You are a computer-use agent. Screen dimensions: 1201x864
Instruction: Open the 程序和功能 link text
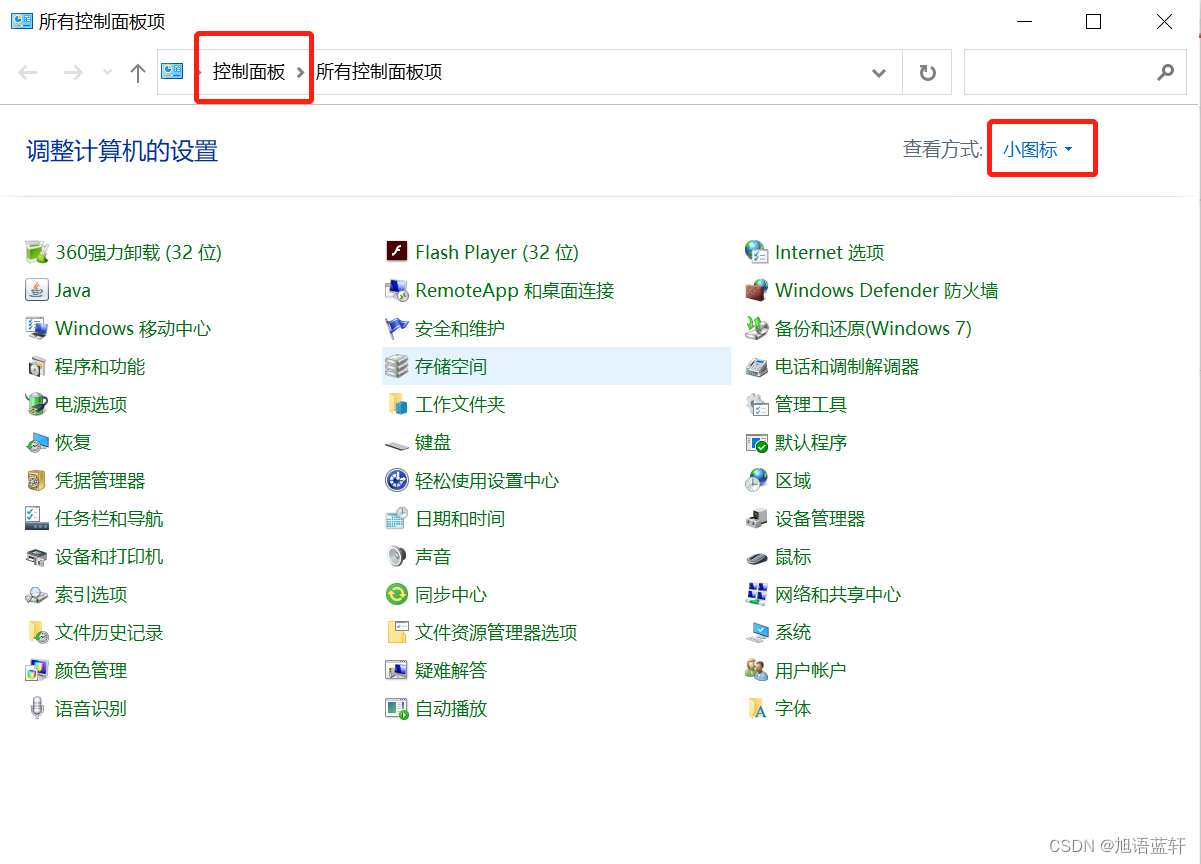[x=100, y=366]
